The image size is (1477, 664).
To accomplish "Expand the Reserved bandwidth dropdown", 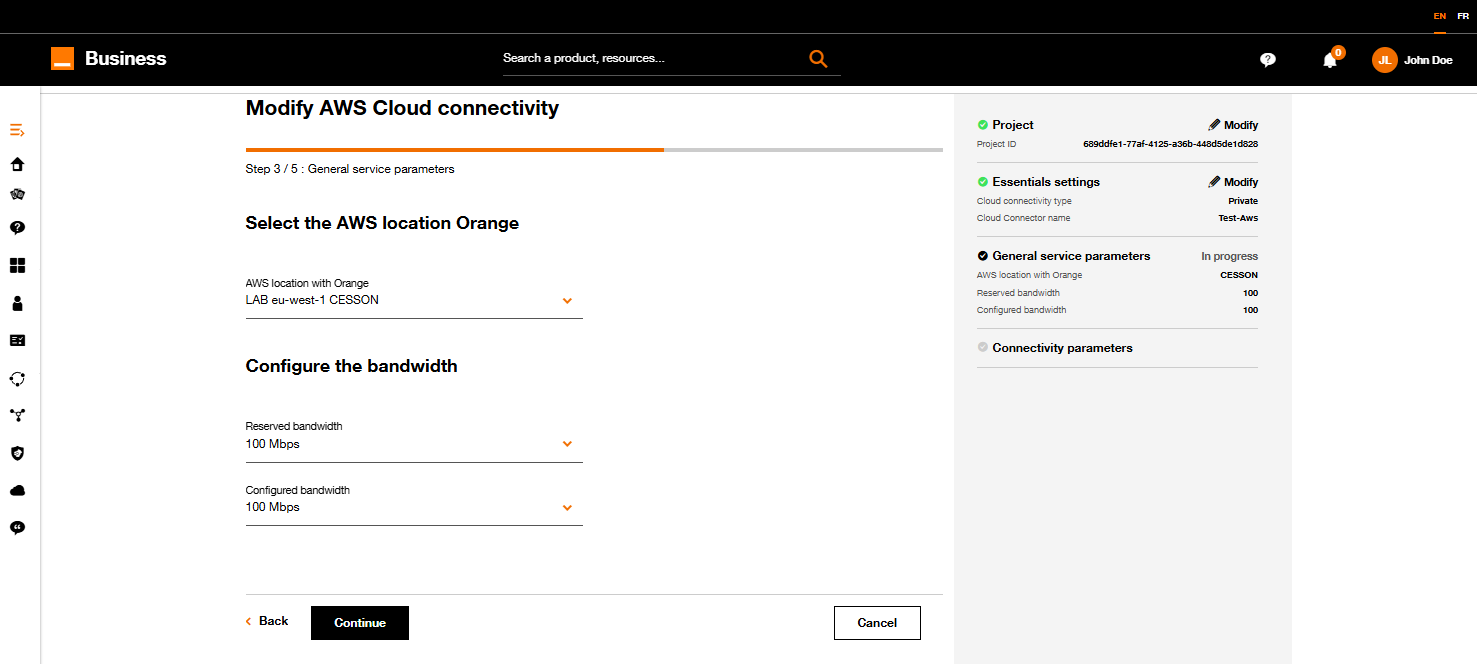I will [414, 441].
